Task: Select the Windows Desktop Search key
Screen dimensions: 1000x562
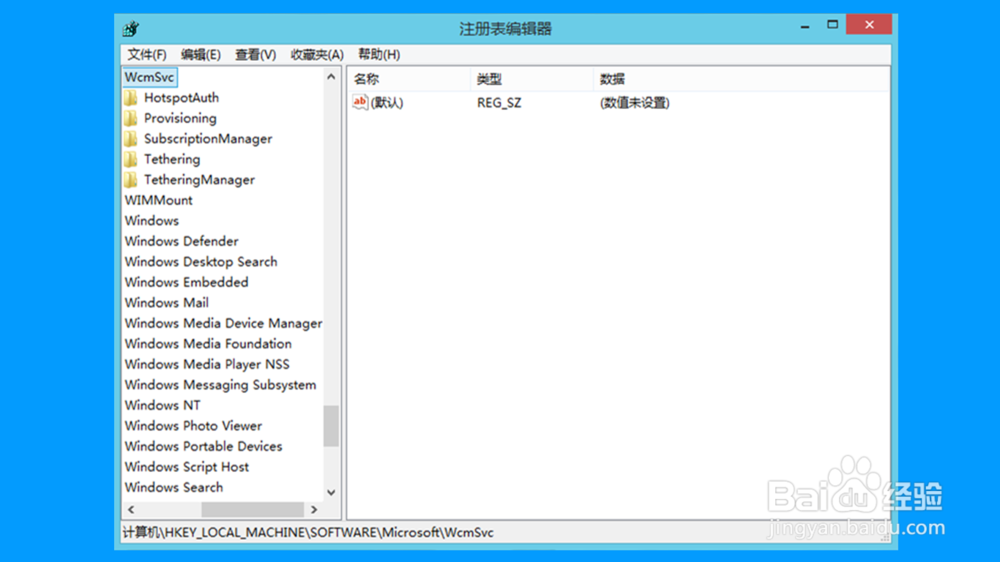Action: click(201, 262)
